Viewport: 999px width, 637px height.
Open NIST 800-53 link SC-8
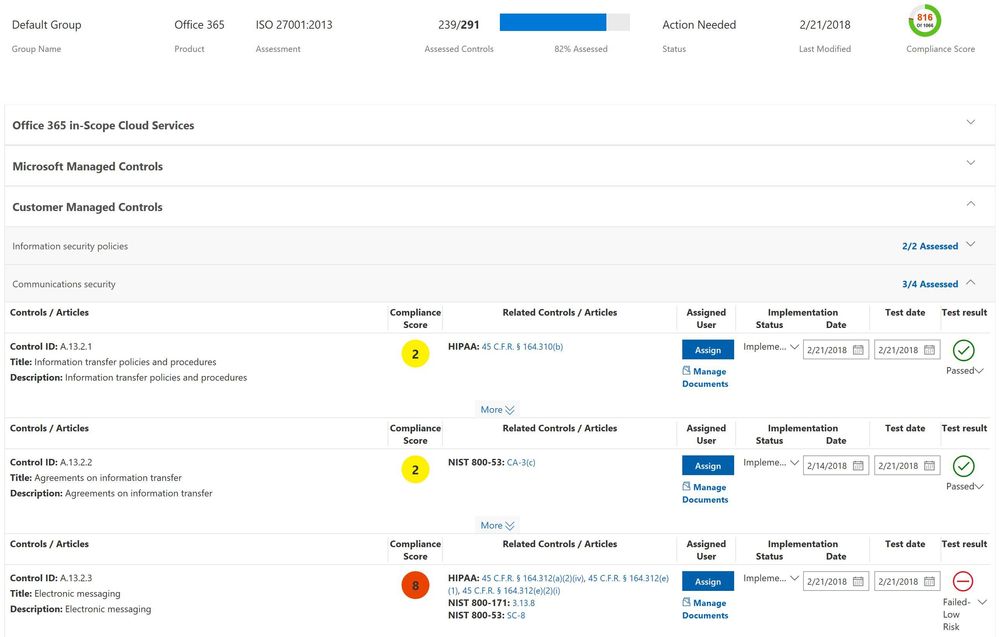tap(516, 615)
